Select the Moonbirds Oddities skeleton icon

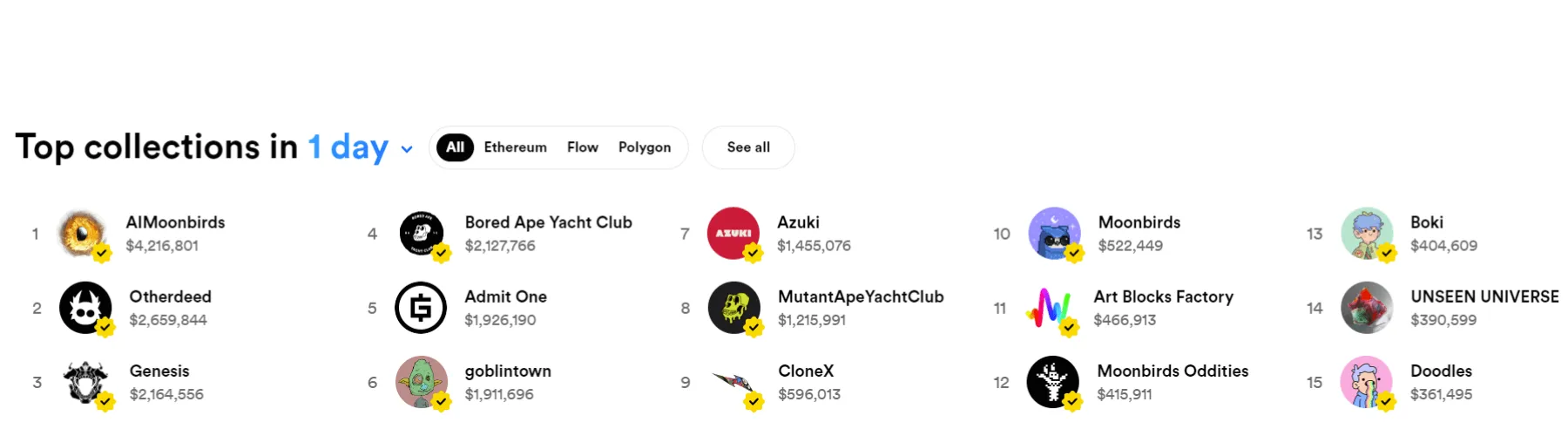(x=1052, y=381)
